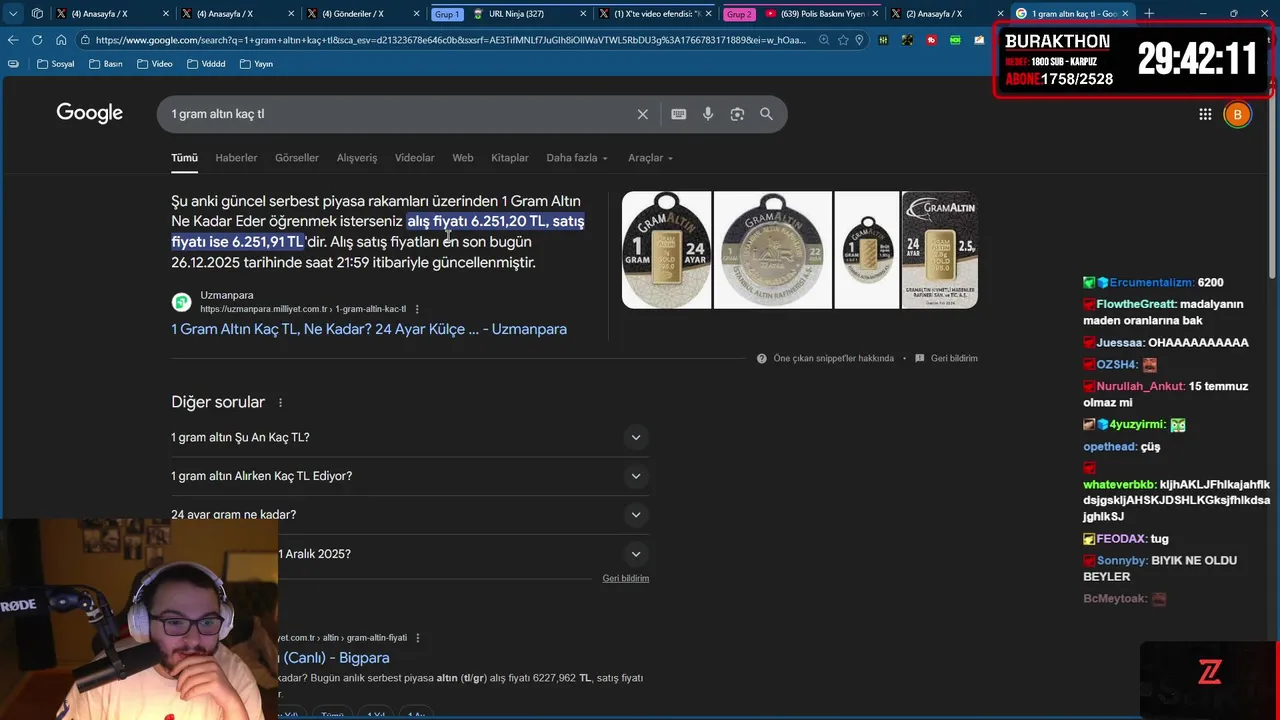The width and height of the screenshot is (1280, 720).
Task: Open more options for Diğer sorular
Action: 280,402
